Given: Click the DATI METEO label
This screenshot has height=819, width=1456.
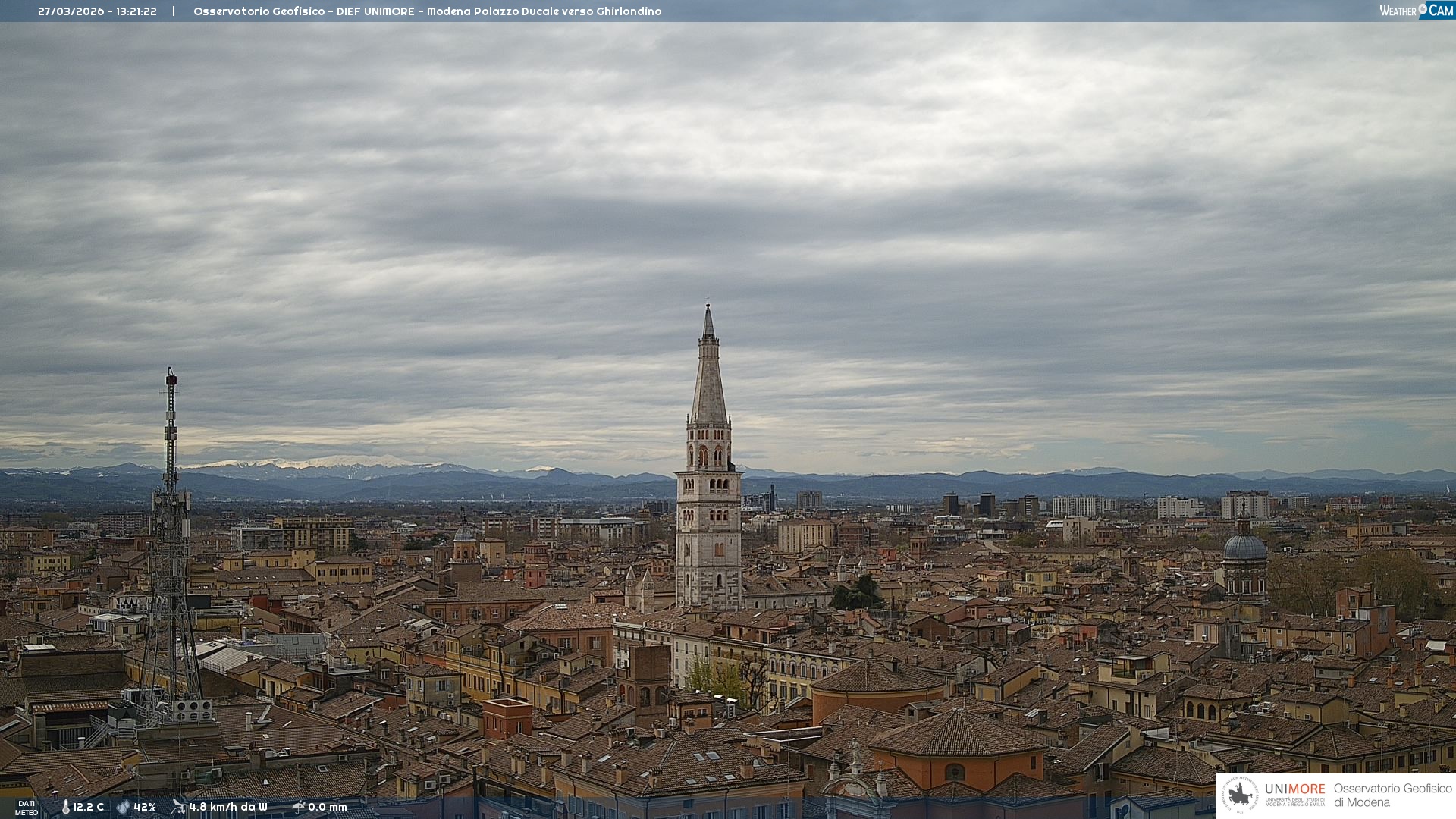Looking at the screenshot, I should point(27,808).
